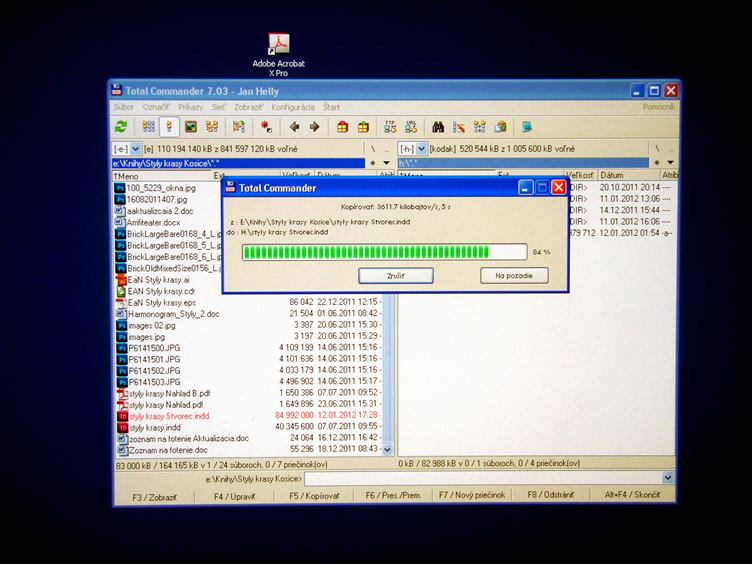
Task: Click the yellow Unpack files box icon
Action: tap(363, 127)
